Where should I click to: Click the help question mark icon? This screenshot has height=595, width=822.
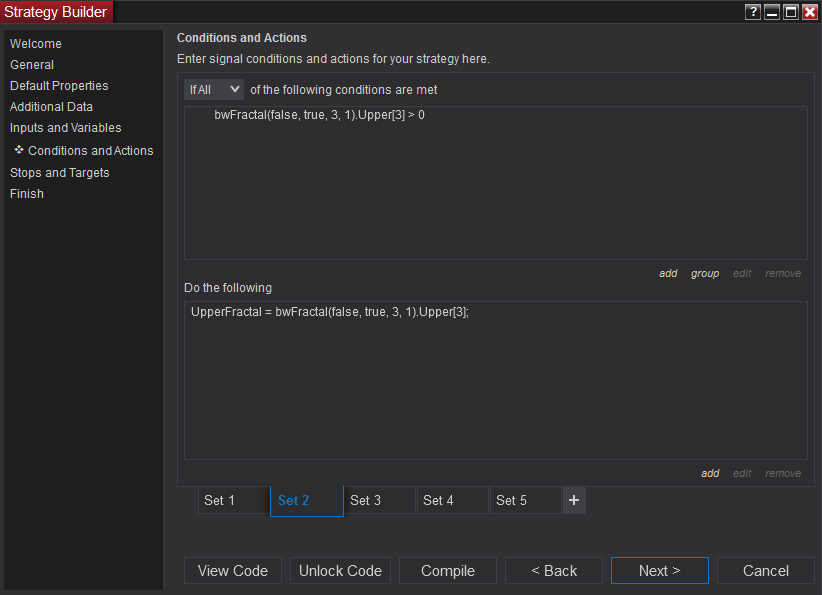tap(753, 12)
